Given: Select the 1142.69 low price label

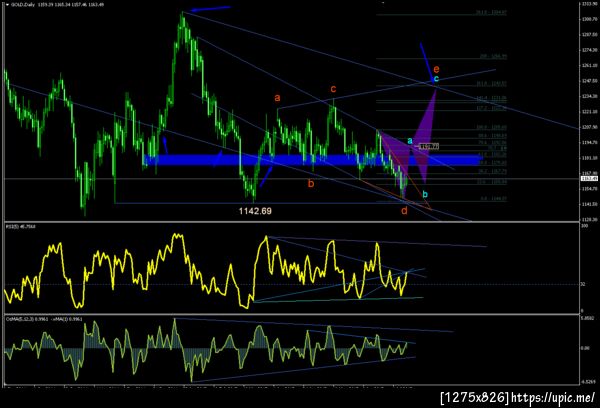Looking at the screenshot, I should [255, 211].
